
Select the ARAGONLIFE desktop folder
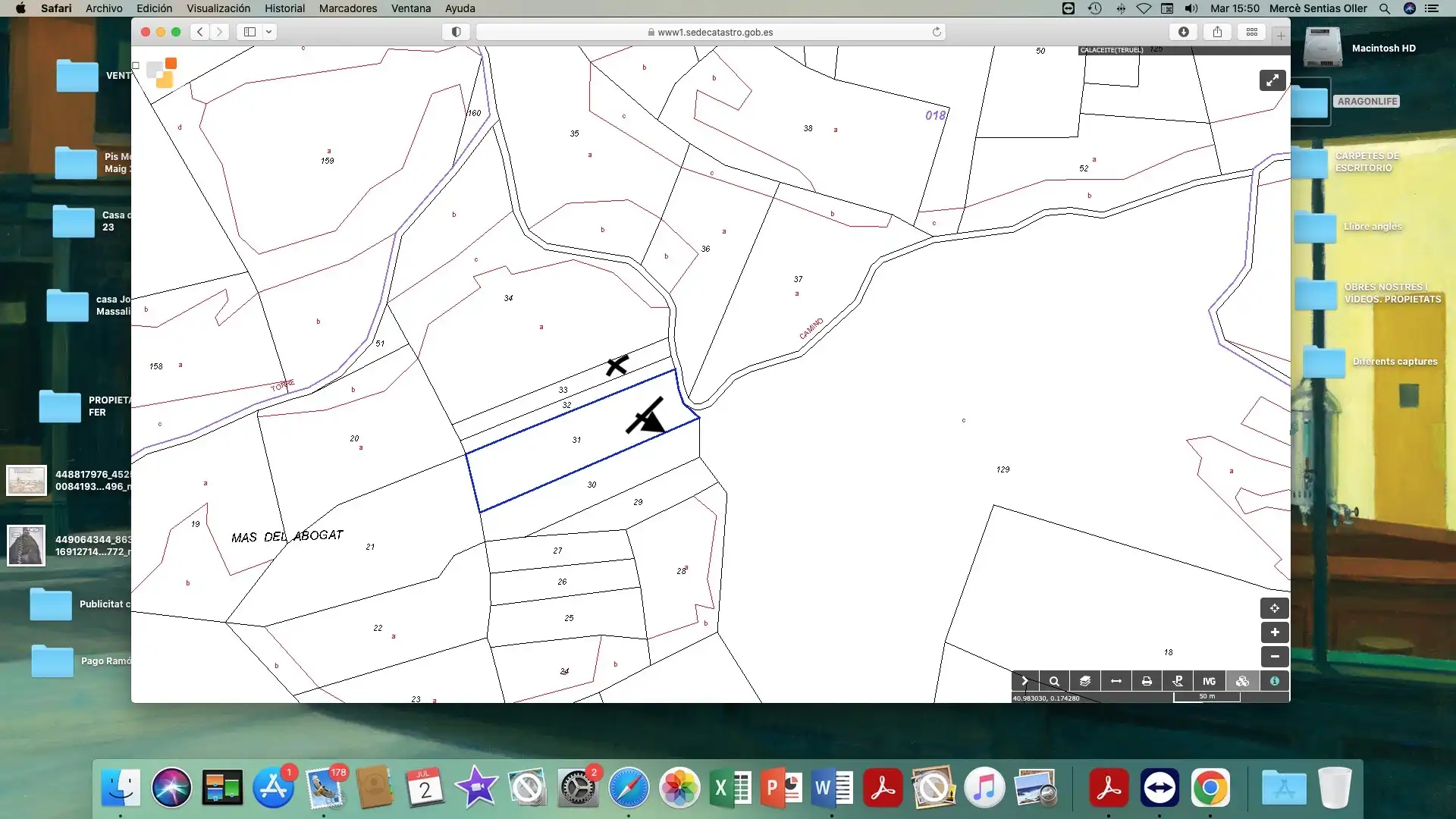[1312, 101]
